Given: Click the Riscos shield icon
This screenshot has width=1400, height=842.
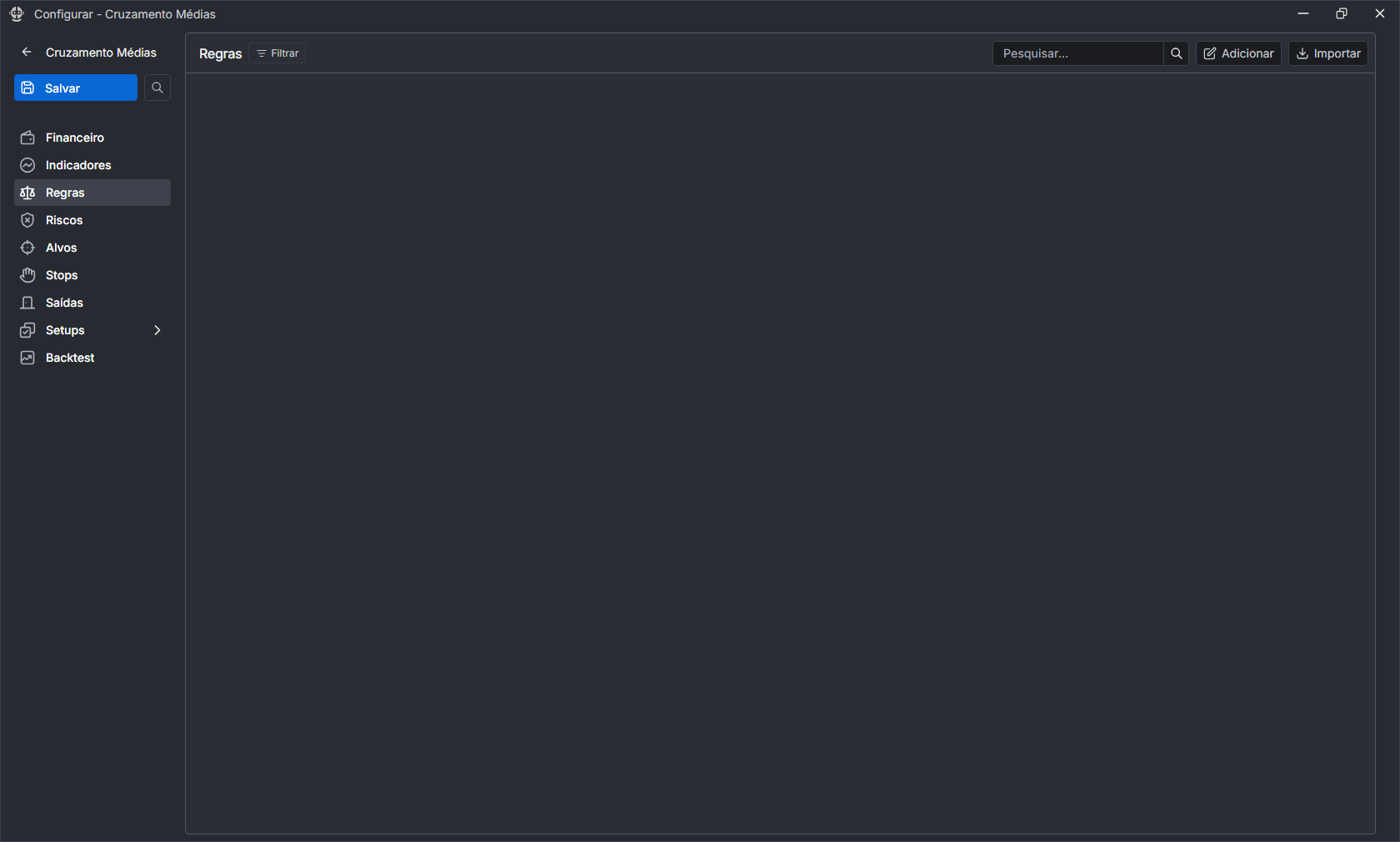Looking at the screenshot, I should tap(27, 220).
